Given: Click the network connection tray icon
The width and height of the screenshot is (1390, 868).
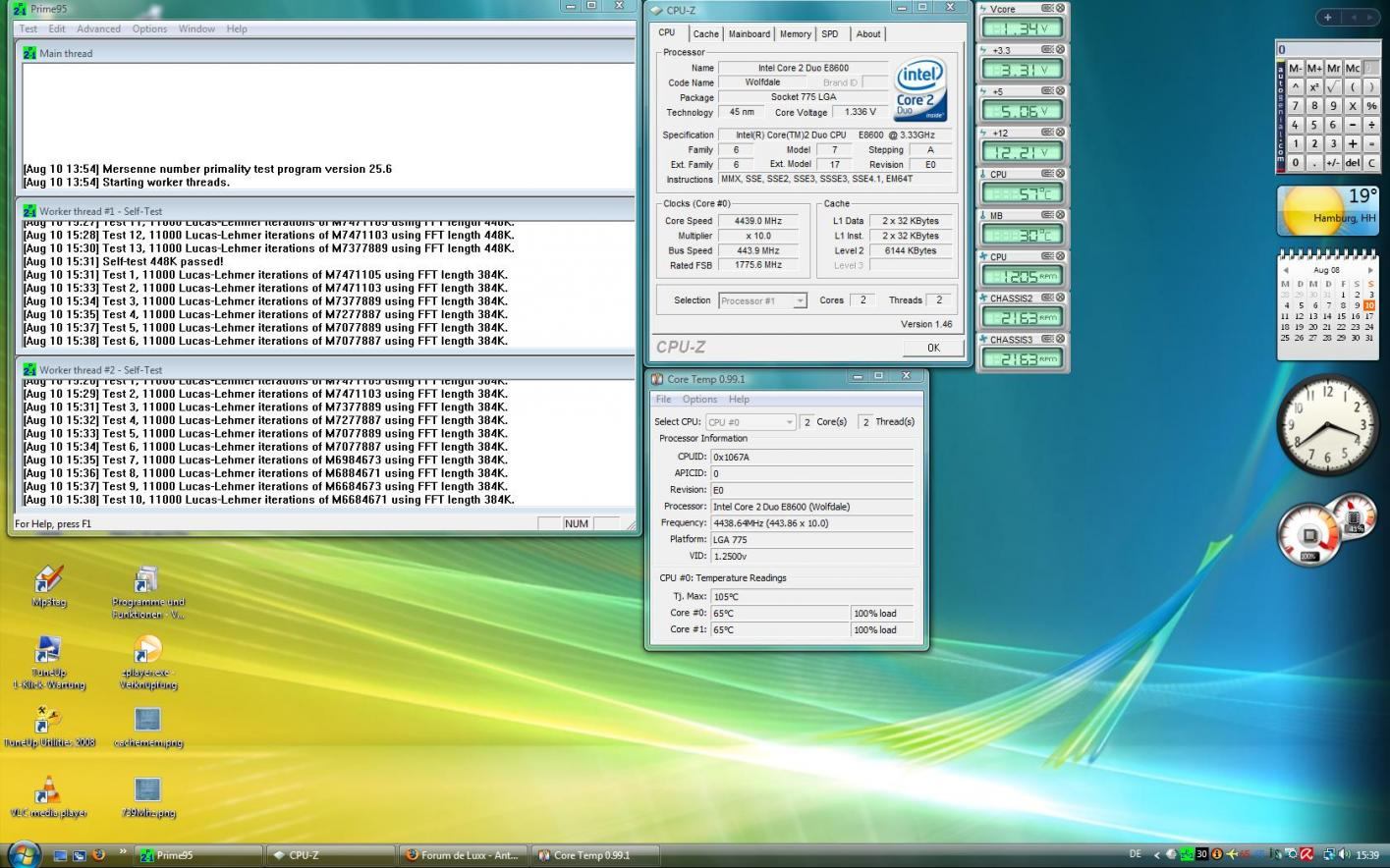Looking at the screenshot, I should tap(1329, 854).
